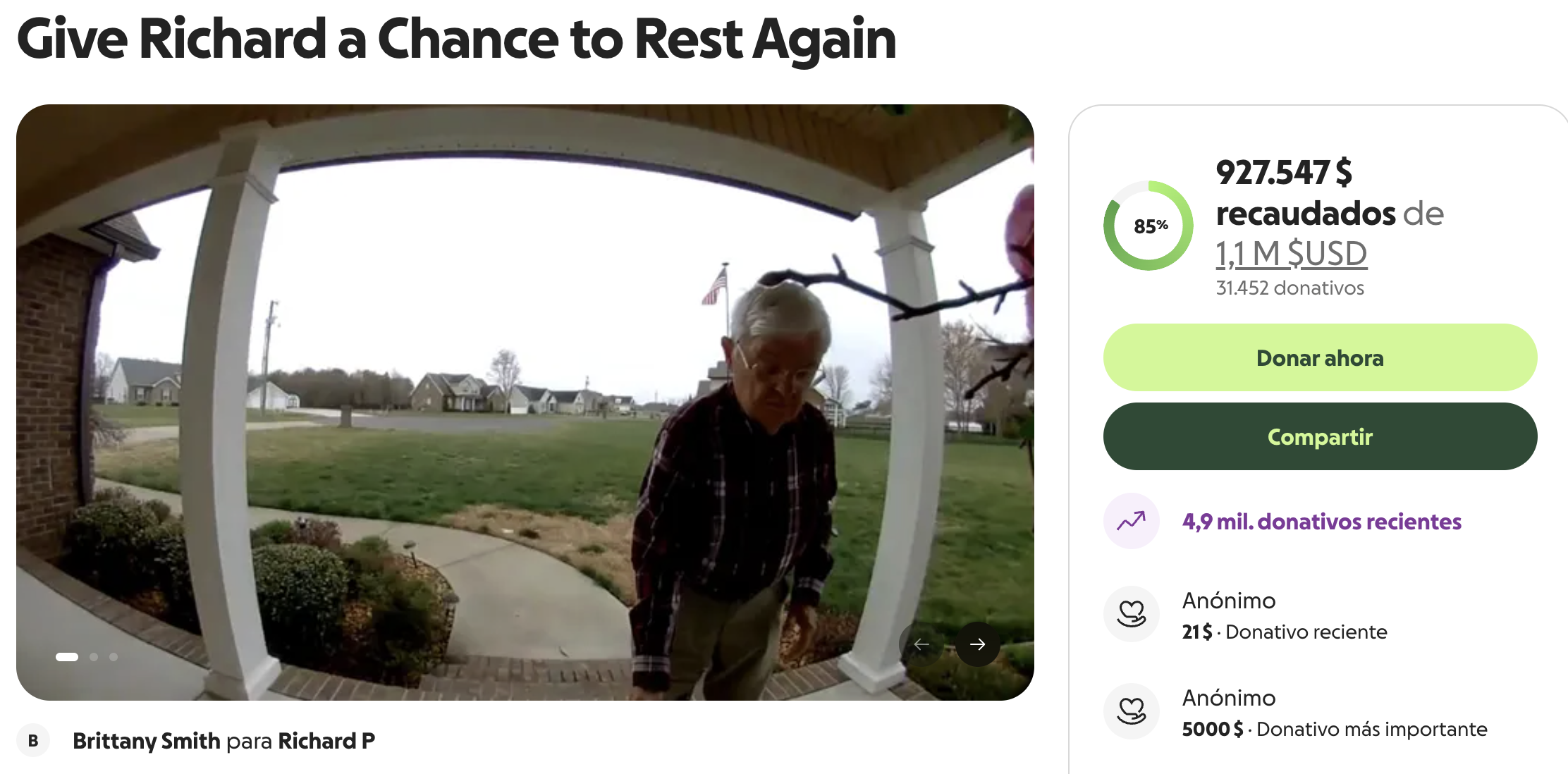
Task: Click the doorbell camera photo of Richard
Action: pyautogui.click(x=525, y=403)
